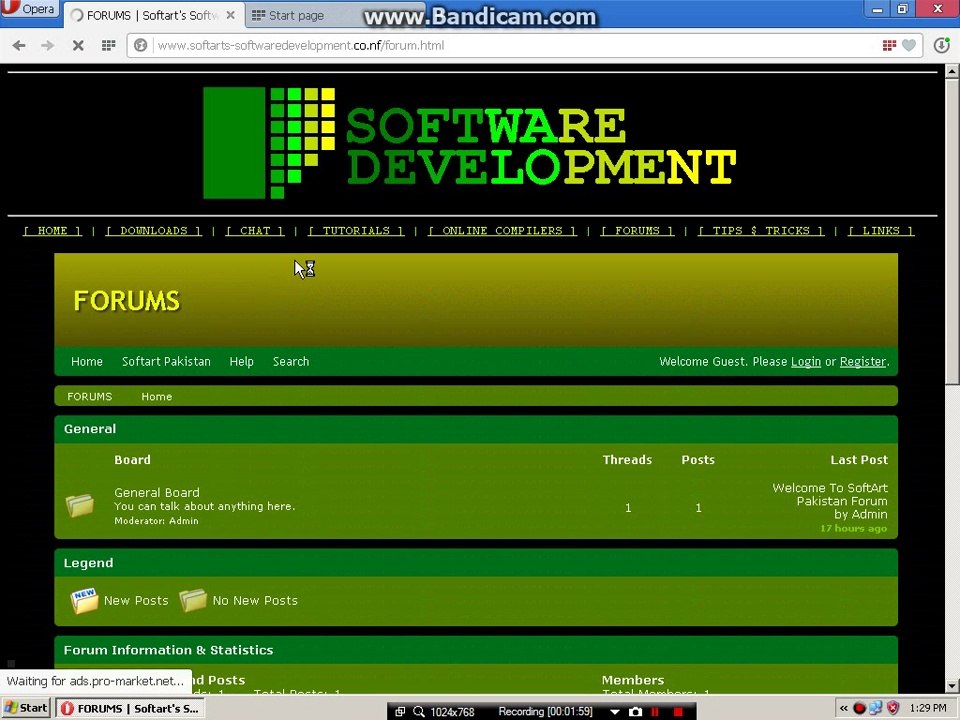Click the red Speed Dial add icon in address bar

coord(889,45)
